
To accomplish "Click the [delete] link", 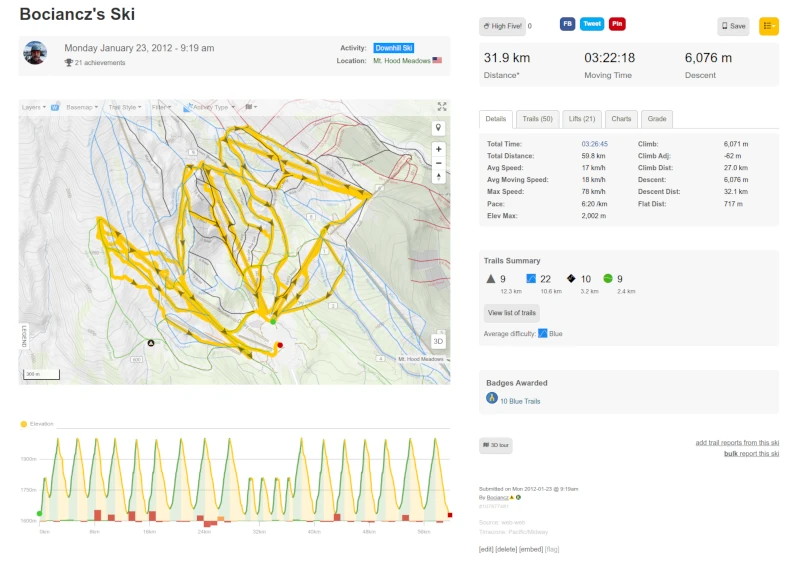I will pos(506,550).
